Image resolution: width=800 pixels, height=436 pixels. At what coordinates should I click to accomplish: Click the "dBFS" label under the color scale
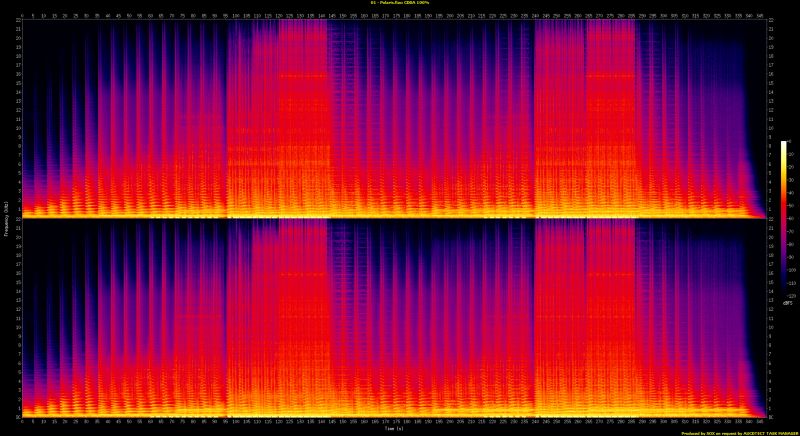click(x=787, y=302)
